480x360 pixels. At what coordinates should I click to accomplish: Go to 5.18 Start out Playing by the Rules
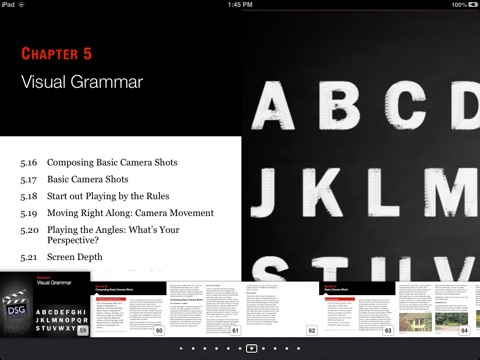[x=95, y=196]
